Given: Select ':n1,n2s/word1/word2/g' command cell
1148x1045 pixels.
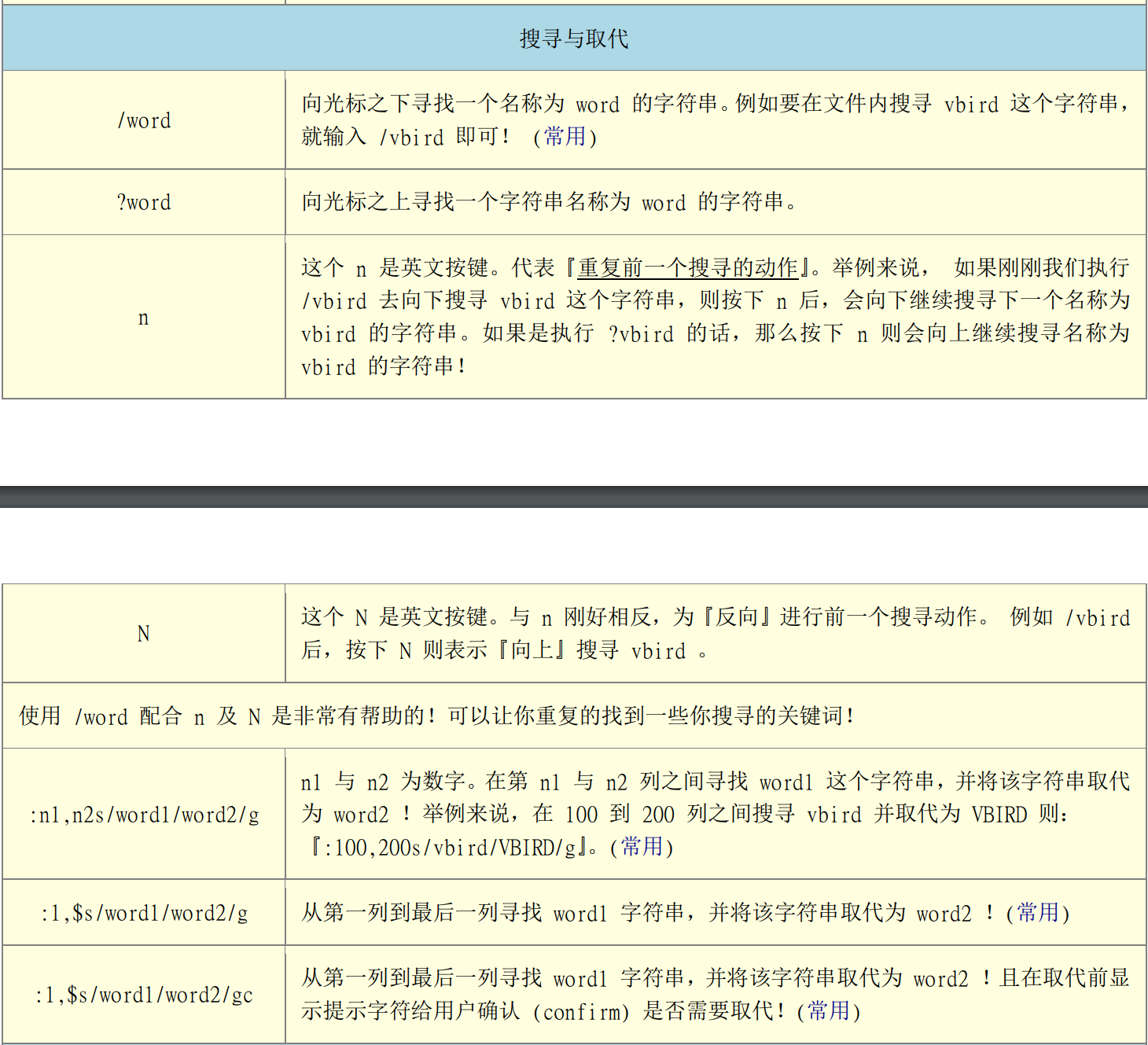Looking at the screenshot, I should (x=144, y=815).
